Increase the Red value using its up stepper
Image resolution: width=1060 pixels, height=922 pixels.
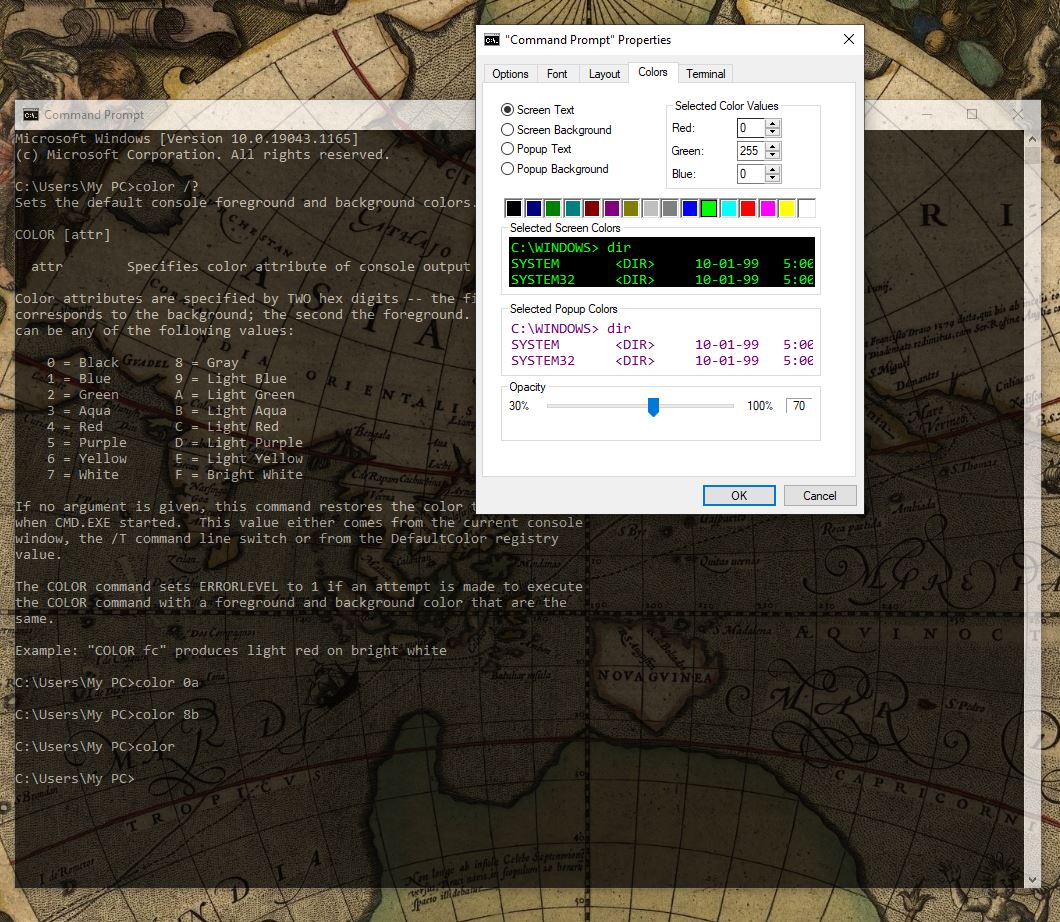click(x=772, y=123)
